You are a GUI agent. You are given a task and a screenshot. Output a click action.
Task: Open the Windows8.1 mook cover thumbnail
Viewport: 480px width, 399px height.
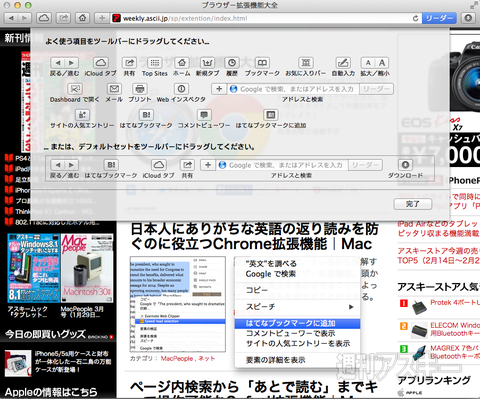(33, 268)
